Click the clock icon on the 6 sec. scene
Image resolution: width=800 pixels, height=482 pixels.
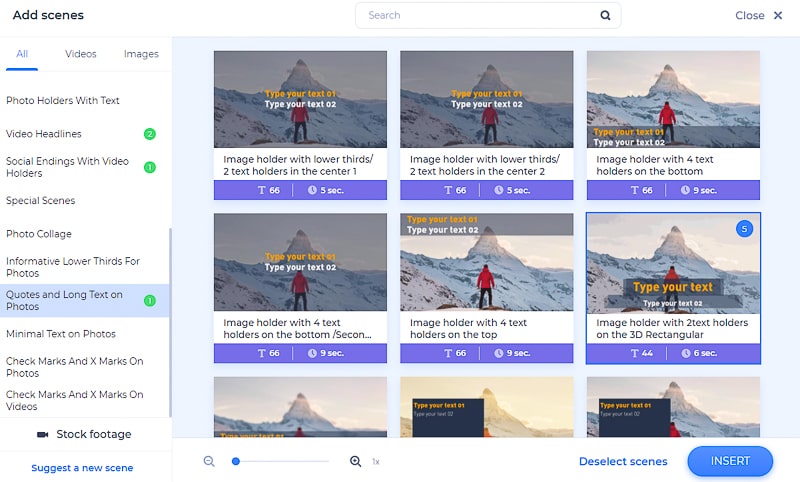(x=686, y=353)
